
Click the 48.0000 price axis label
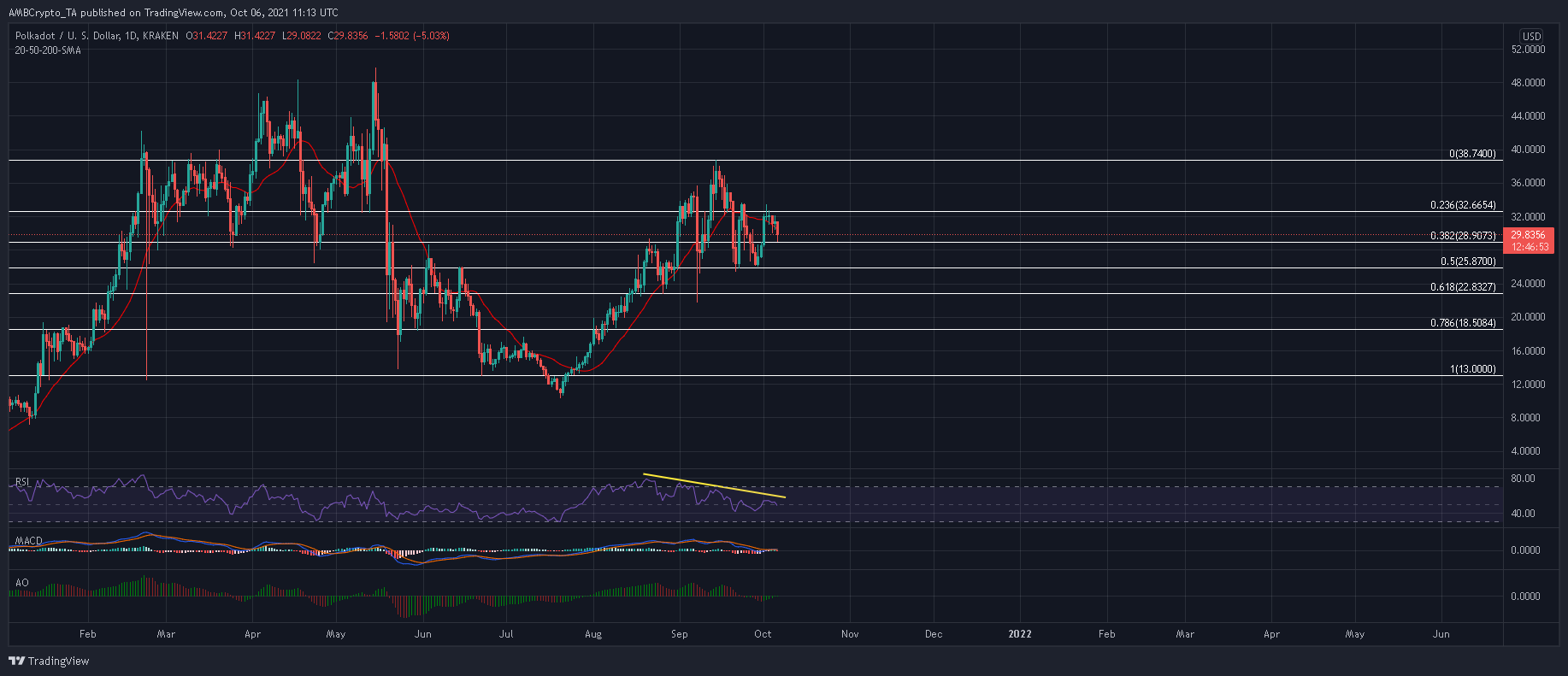click(x=1528, y=83)
